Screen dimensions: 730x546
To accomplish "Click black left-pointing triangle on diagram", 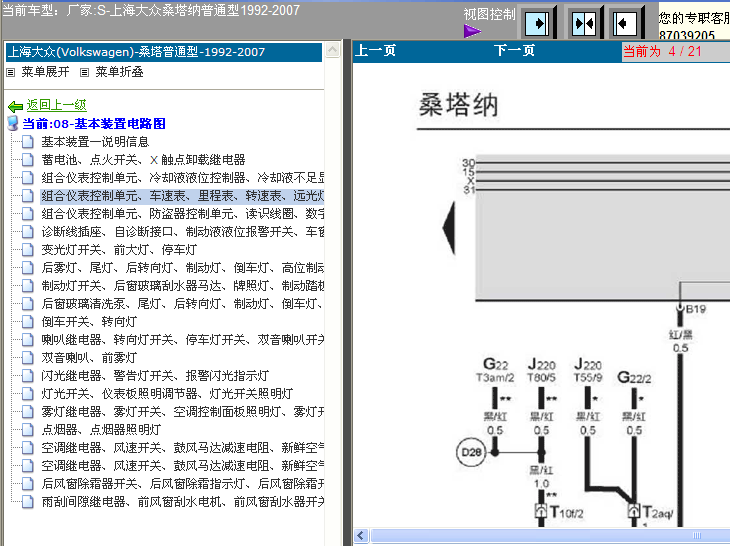I will point(449,228).
